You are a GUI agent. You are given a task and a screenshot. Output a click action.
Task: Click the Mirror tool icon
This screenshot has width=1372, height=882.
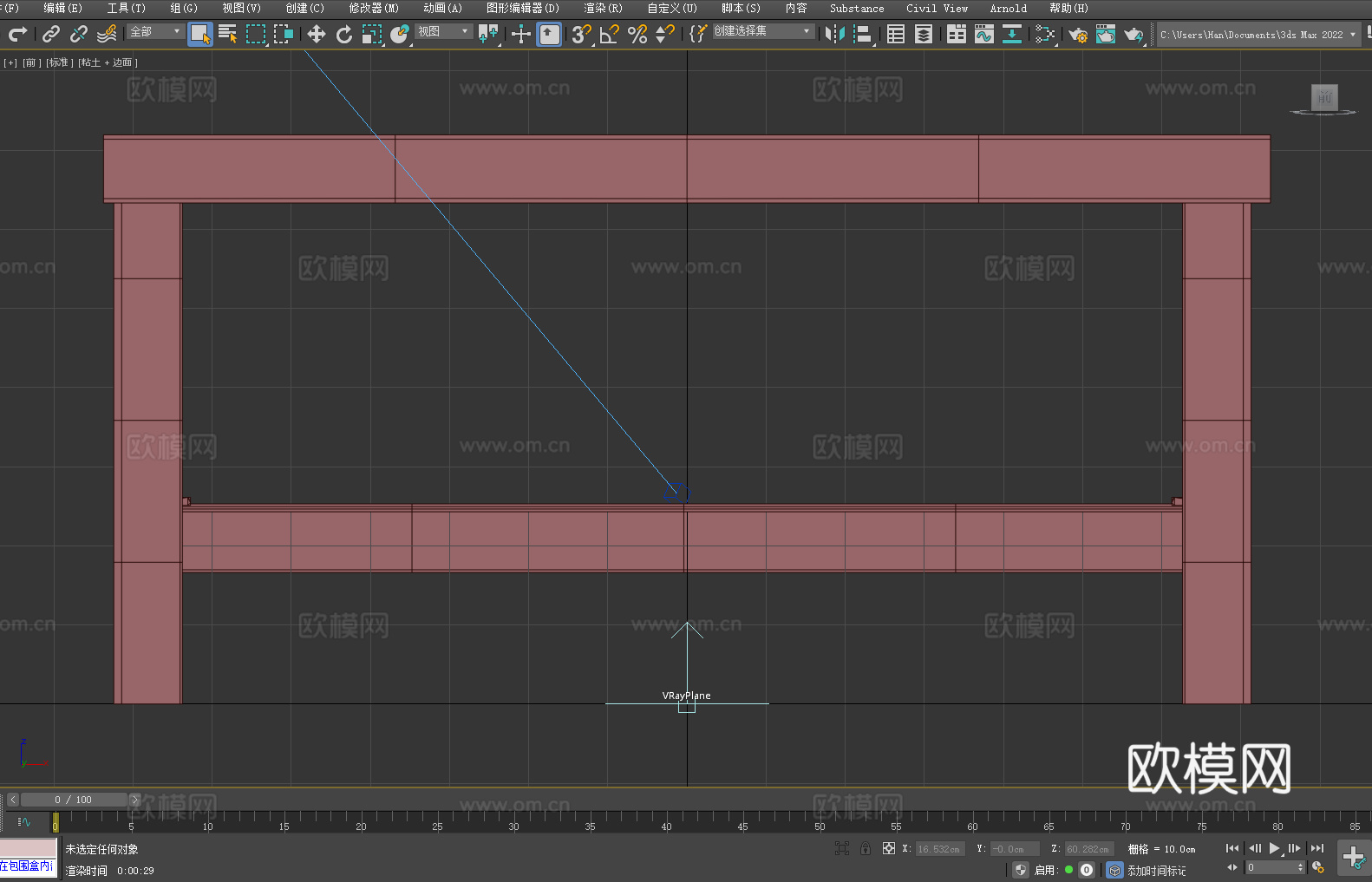pyautogui.click(x=835, y=34)
